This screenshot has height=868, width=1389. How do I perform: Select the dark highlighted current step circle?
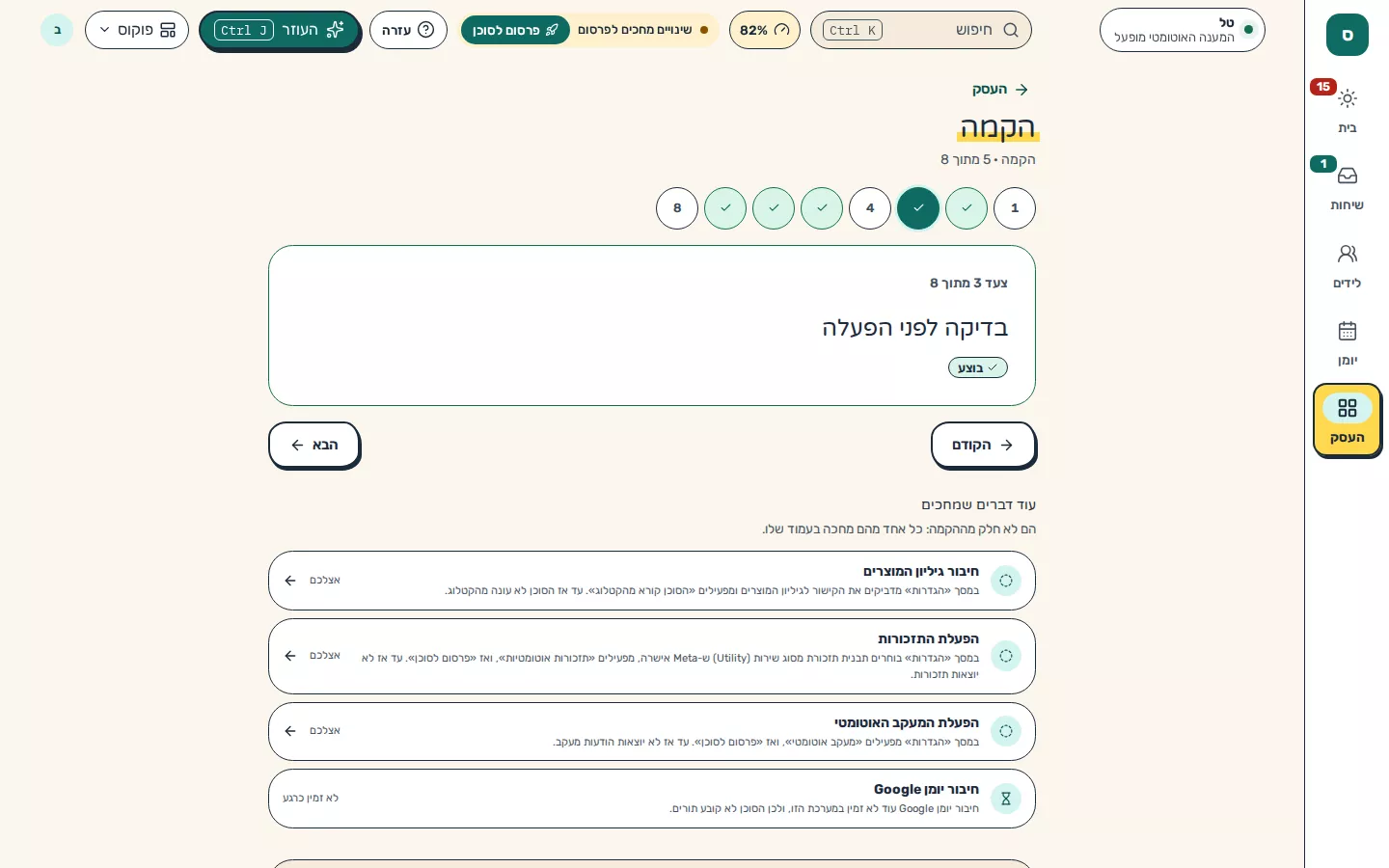tap(918, 208)
